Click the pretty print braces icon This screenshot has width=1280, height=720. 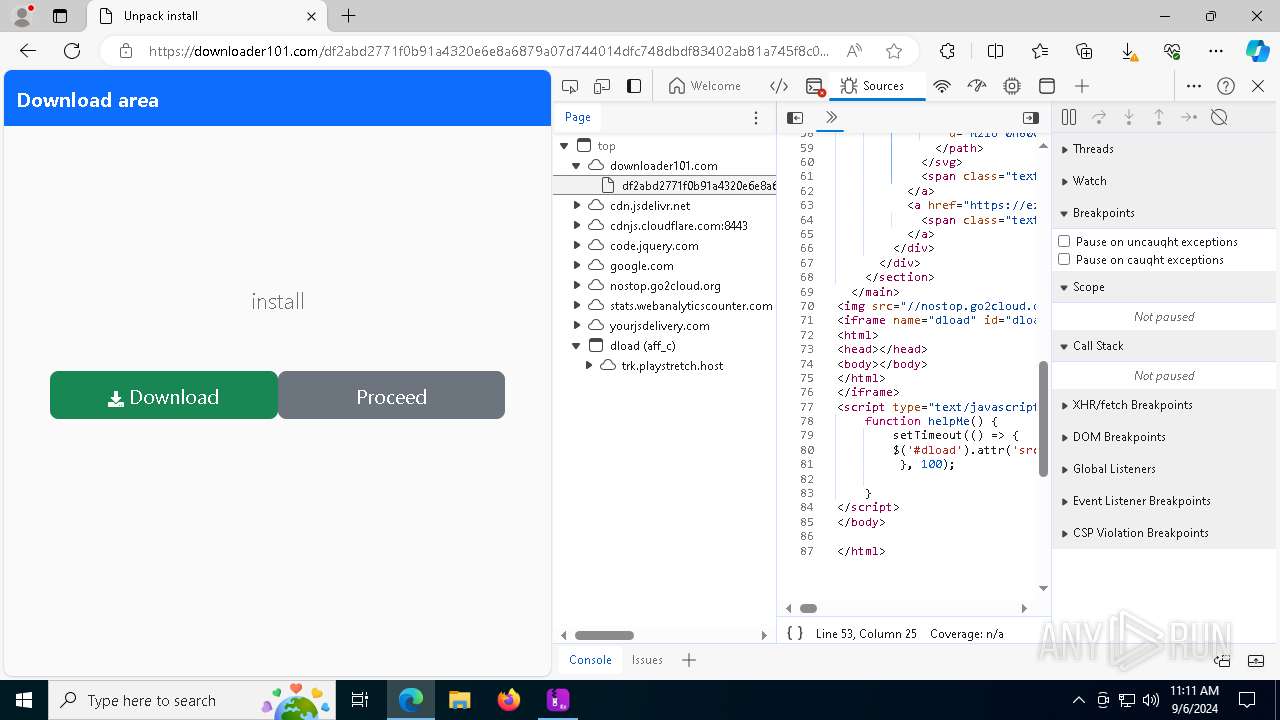tap(795, 633)
